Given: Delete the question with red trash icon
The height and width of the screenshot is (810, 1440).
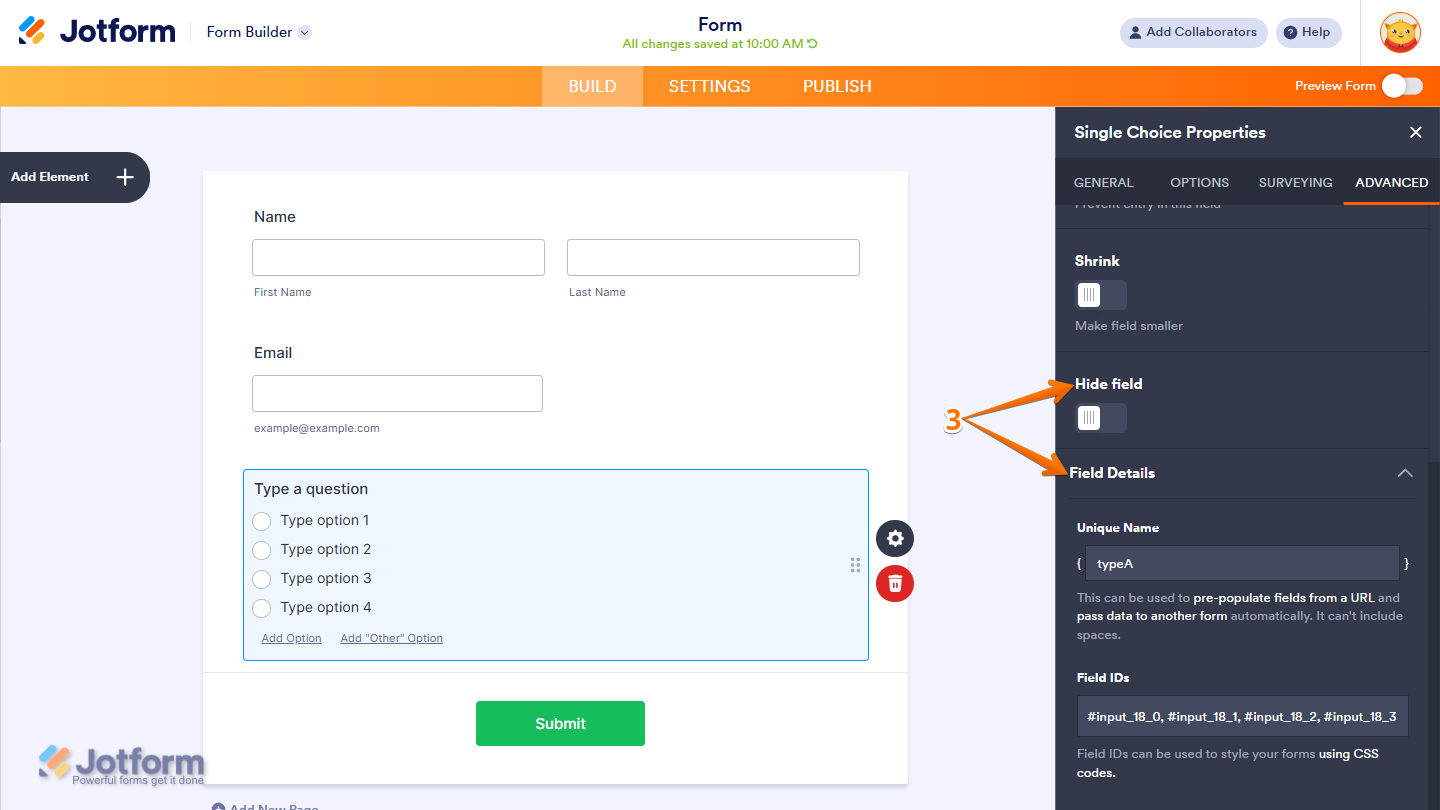Looking at the screenshot, I should click(895, 583).
